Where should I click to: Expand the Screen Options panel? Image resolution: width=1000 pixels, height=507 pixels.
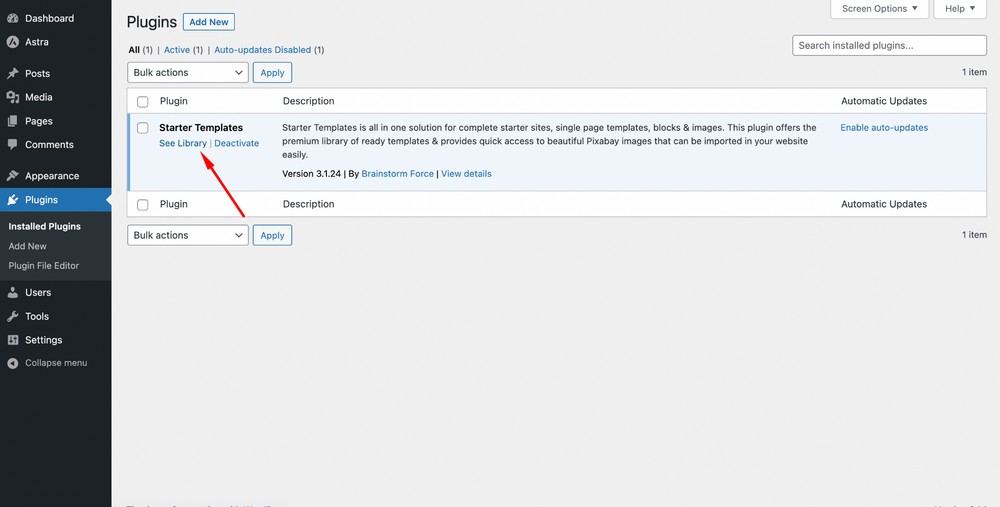[x=879, y=9]
